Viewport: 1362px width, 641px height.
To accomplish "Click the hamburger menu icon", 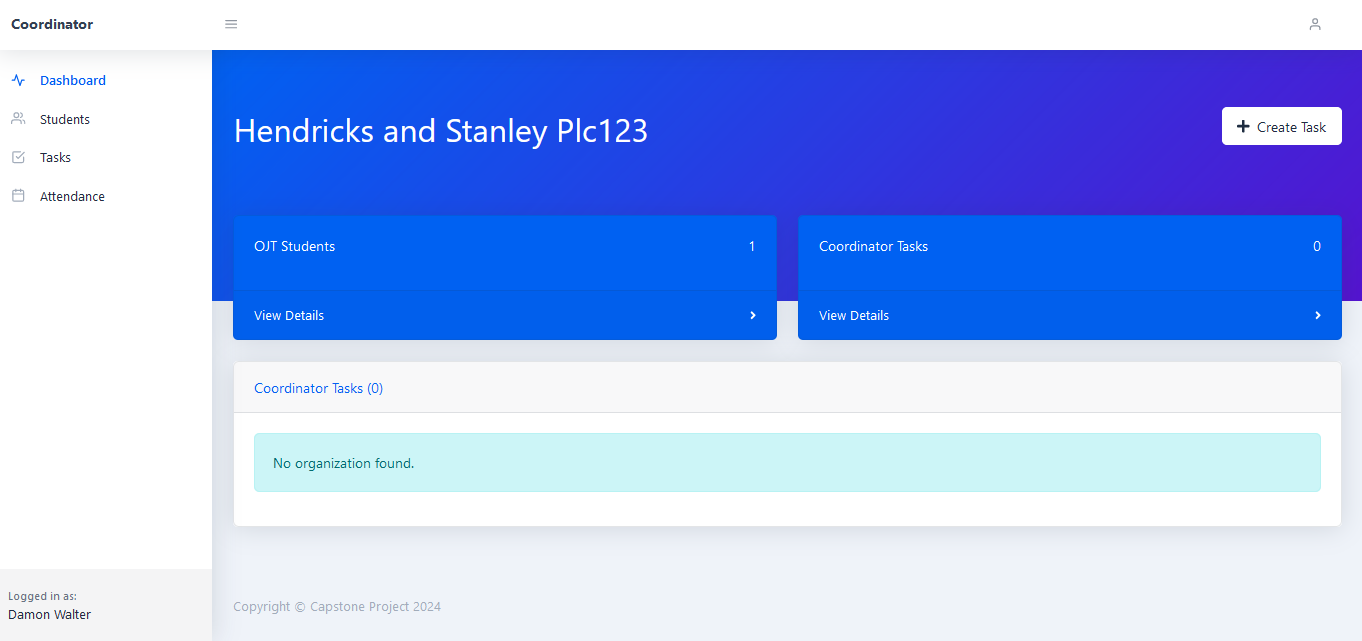I will coord(231,24).
